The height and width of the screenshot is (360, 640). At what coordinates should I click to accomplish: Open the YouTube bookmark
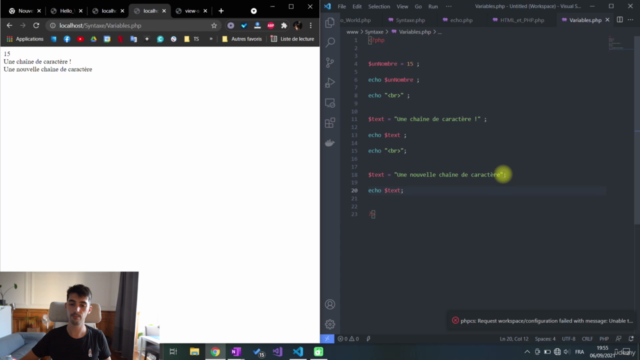pyautogui.click(x=80, y=39)
